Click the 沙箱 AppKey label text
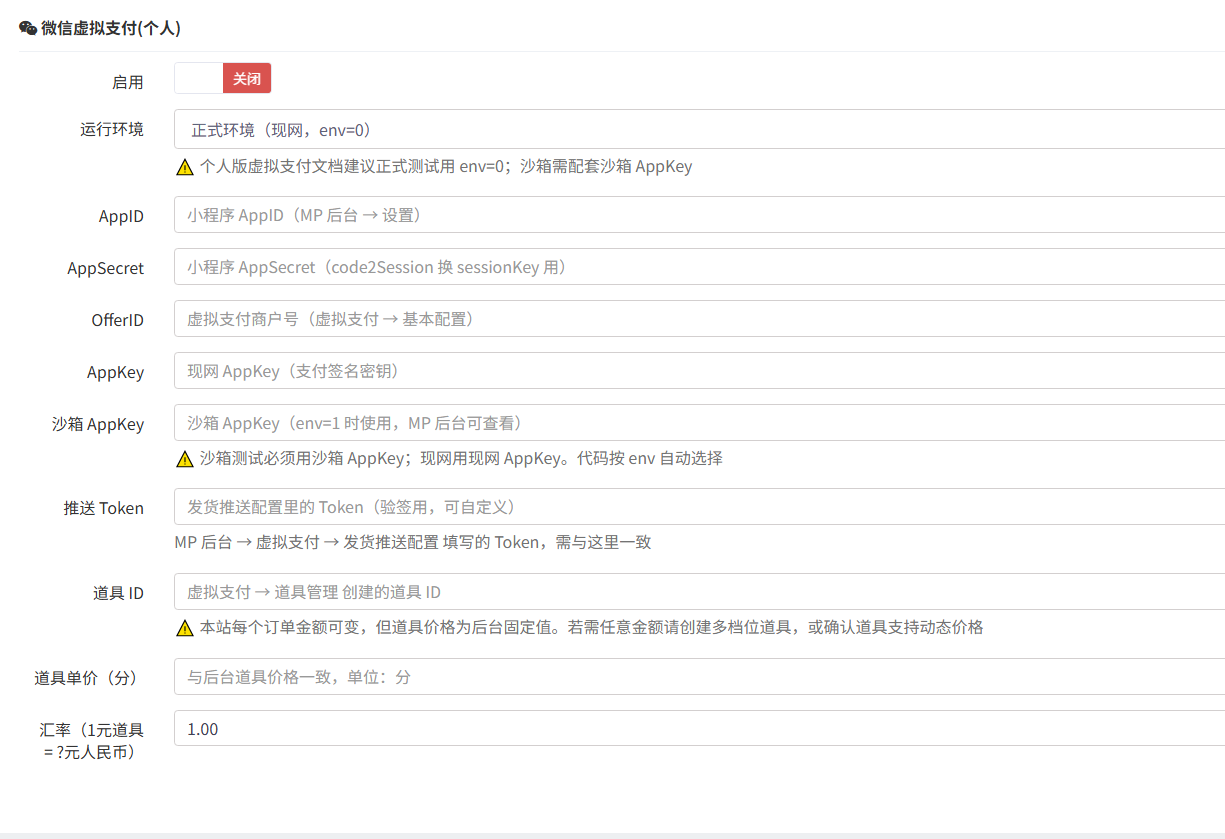The image size is (1225, 839). tap(98, 424)
